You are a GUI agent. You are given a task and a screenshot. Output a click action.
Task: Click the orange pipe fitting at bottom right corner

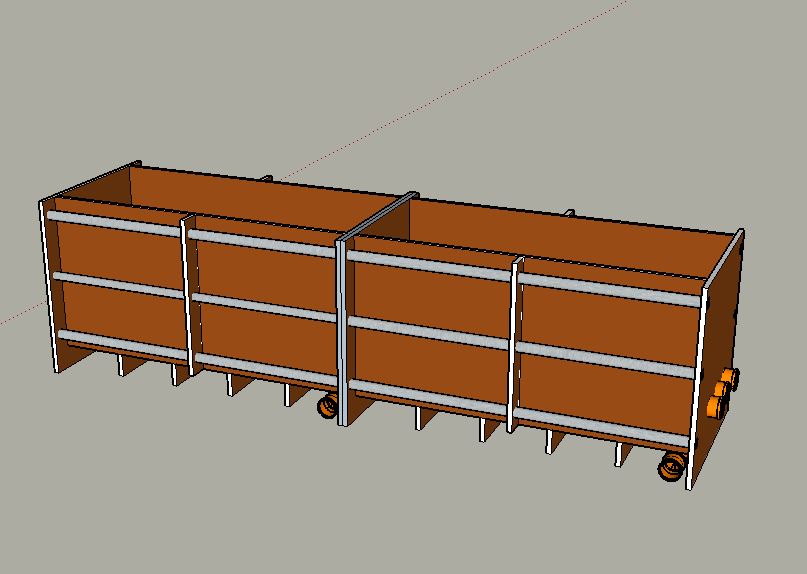(x=671, y=466)
